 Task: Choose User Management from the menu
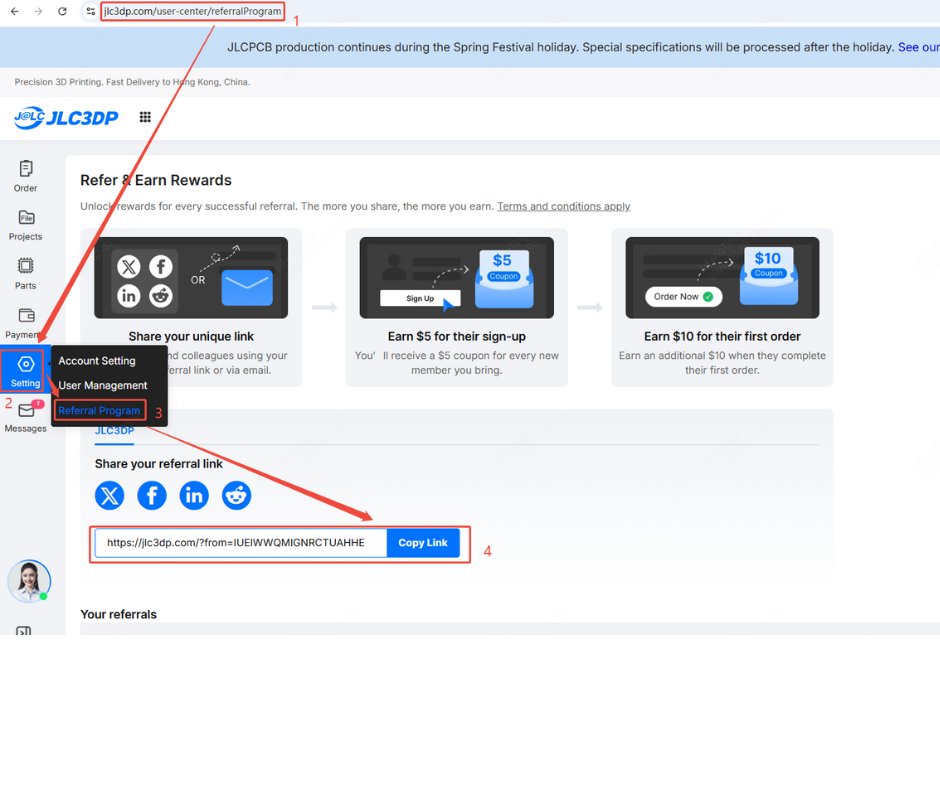[x=103, y=386]
